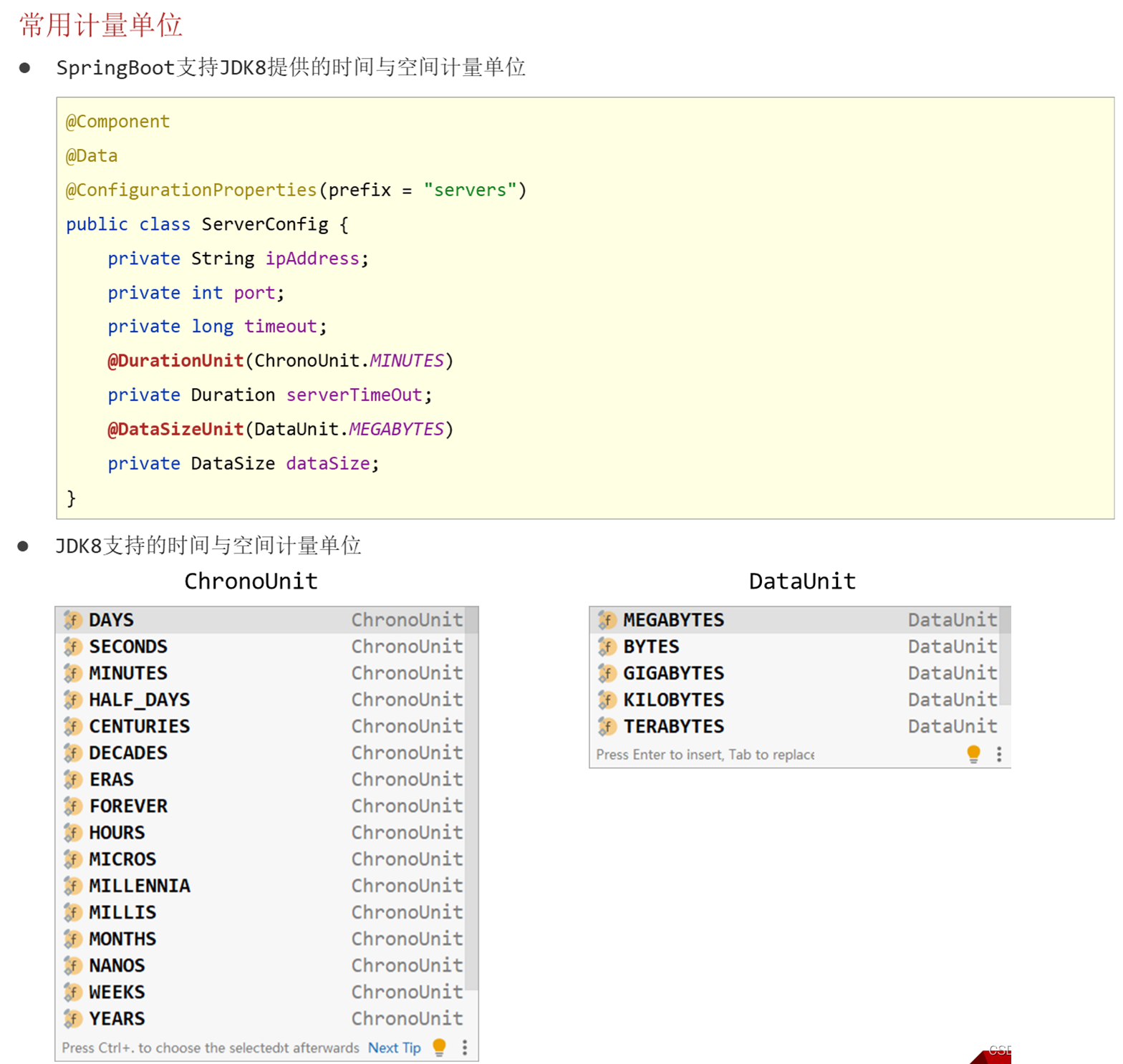
Task: Choose KILOBYTES from the DataUnit list
Action: (795, 699)
